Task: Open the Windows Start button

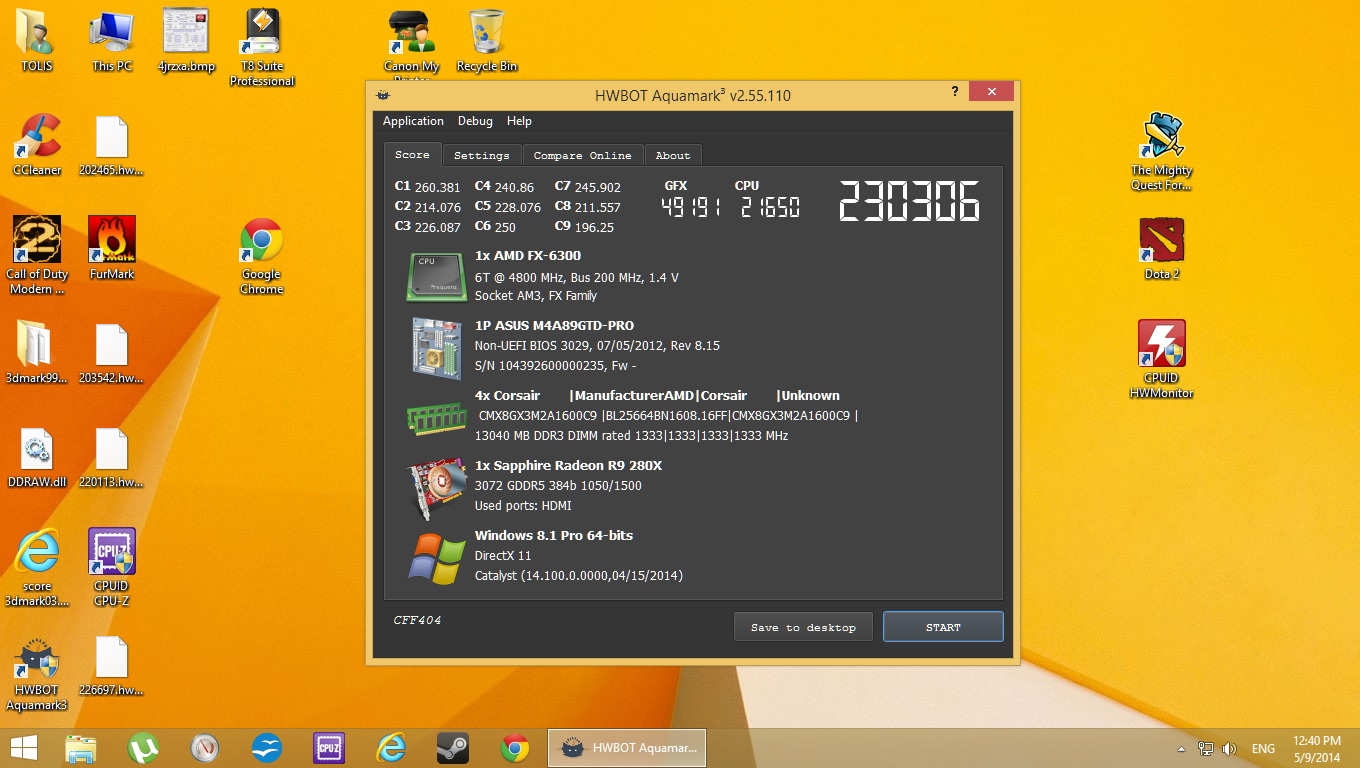Action: (x=24, y=748)
